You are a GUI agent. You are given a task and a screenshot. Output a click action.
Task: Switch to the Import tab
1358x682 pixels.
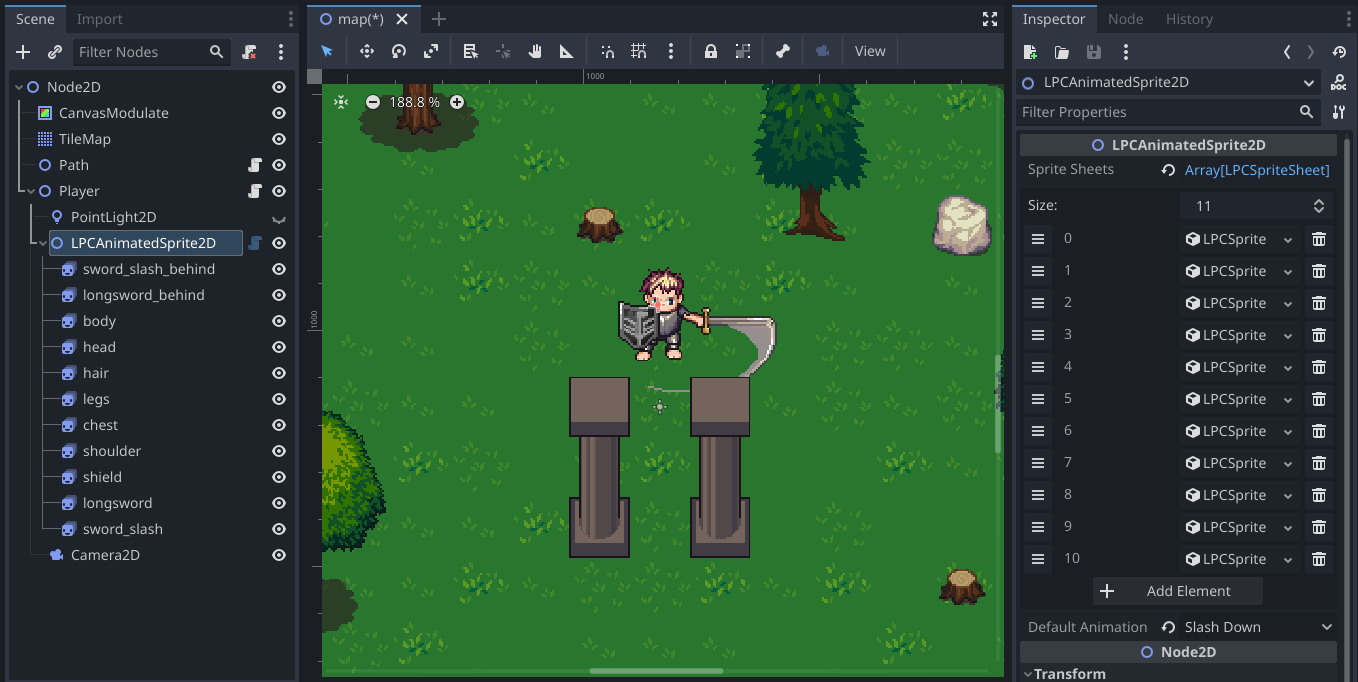point(100,19)
